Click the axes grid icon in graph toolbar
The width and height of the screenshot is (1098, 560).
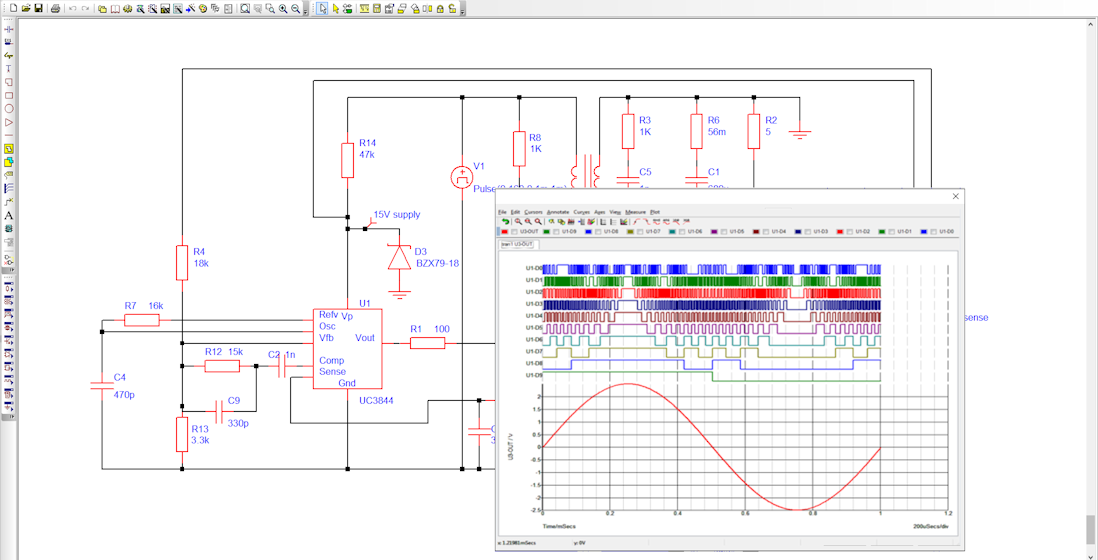[x=603, y=221]
